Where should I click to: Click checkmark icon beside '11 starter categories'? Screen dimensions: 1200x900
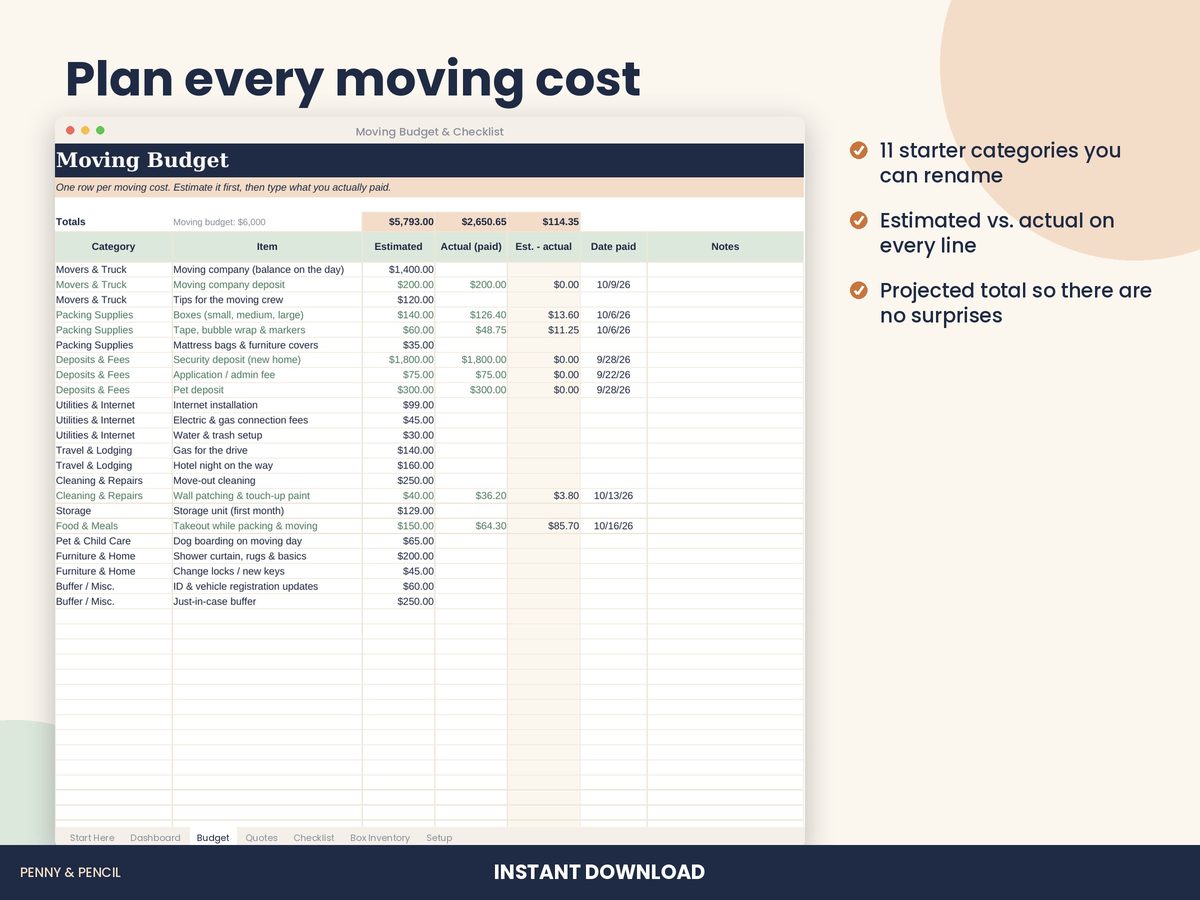click(858, 150)
